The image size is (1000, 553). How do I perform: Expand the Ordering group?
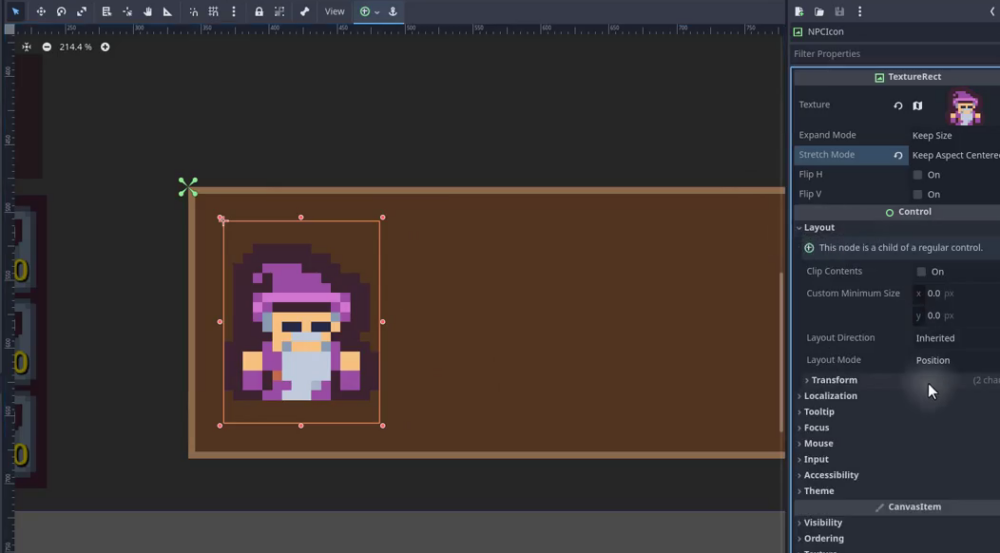(823, 538)
